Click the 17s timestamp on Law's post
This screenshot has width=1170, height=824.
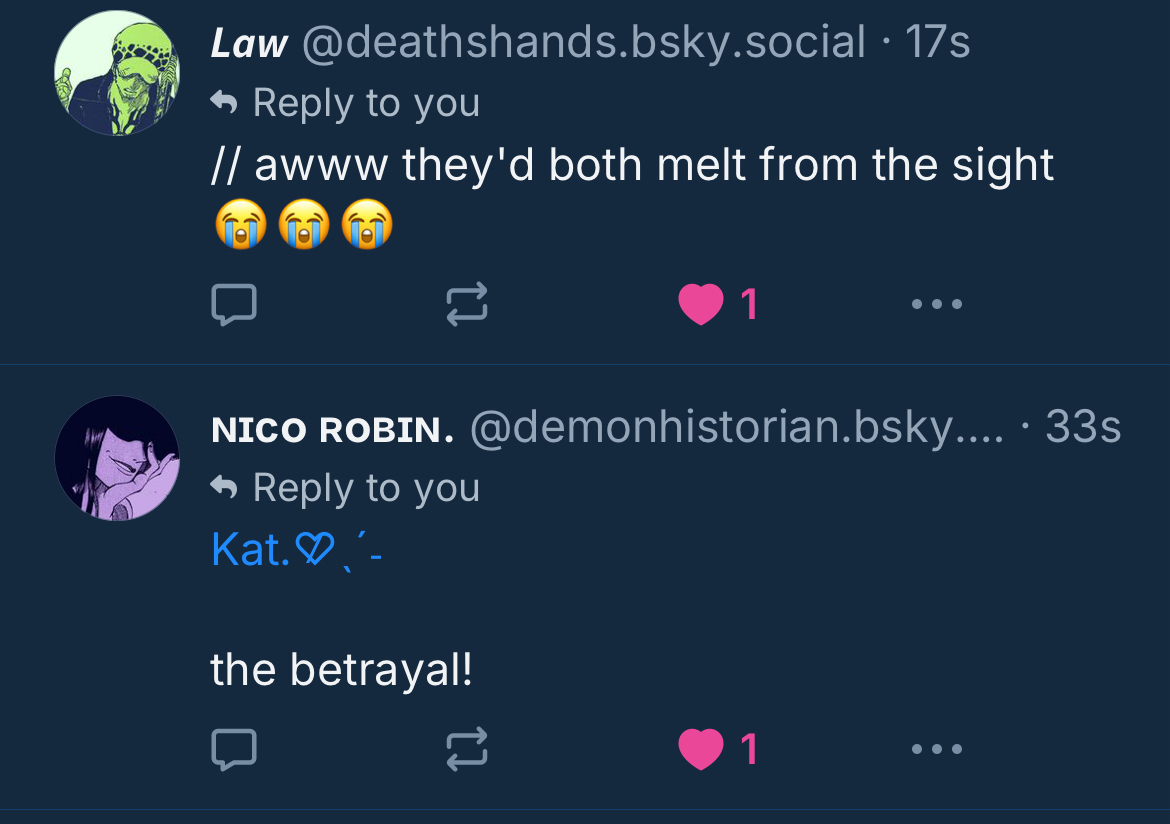coord(937,43)
